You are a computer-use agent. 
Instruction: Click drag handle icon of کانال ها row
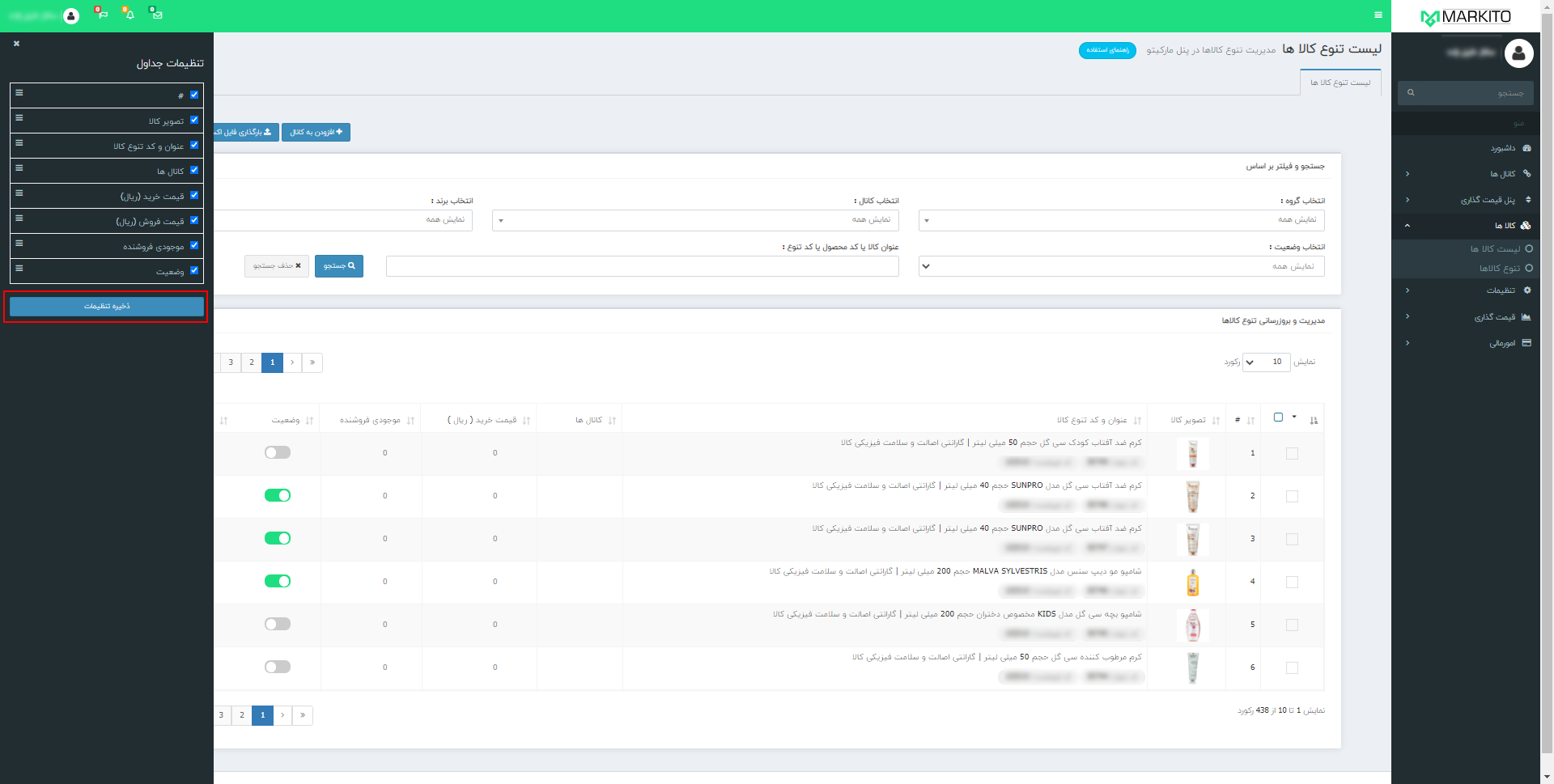click(x=19, y=168)
